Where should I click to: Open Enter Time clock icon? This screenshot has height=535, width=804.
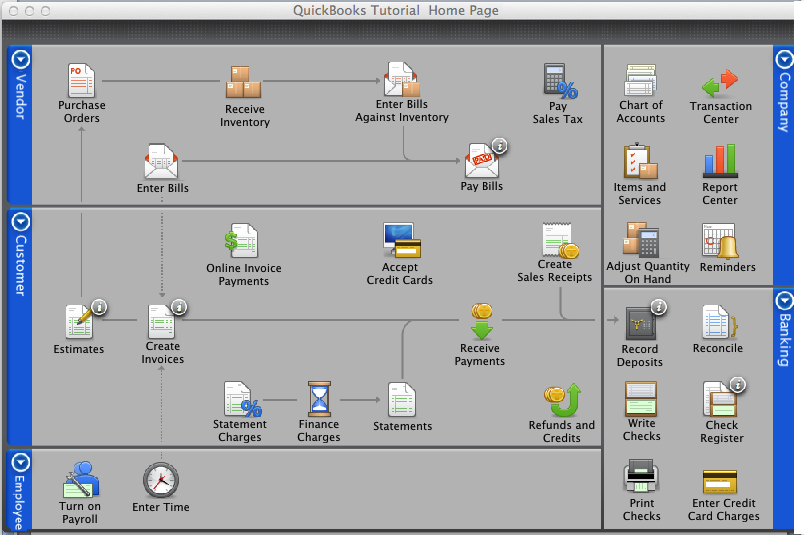[x=161, y=480]
